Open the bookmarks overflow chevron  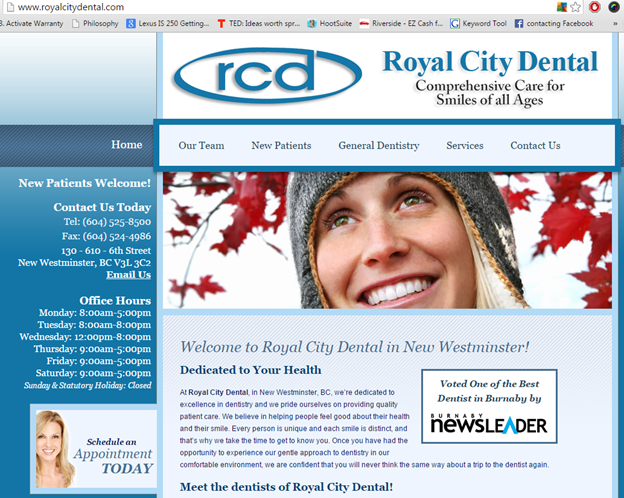[615, 23]
